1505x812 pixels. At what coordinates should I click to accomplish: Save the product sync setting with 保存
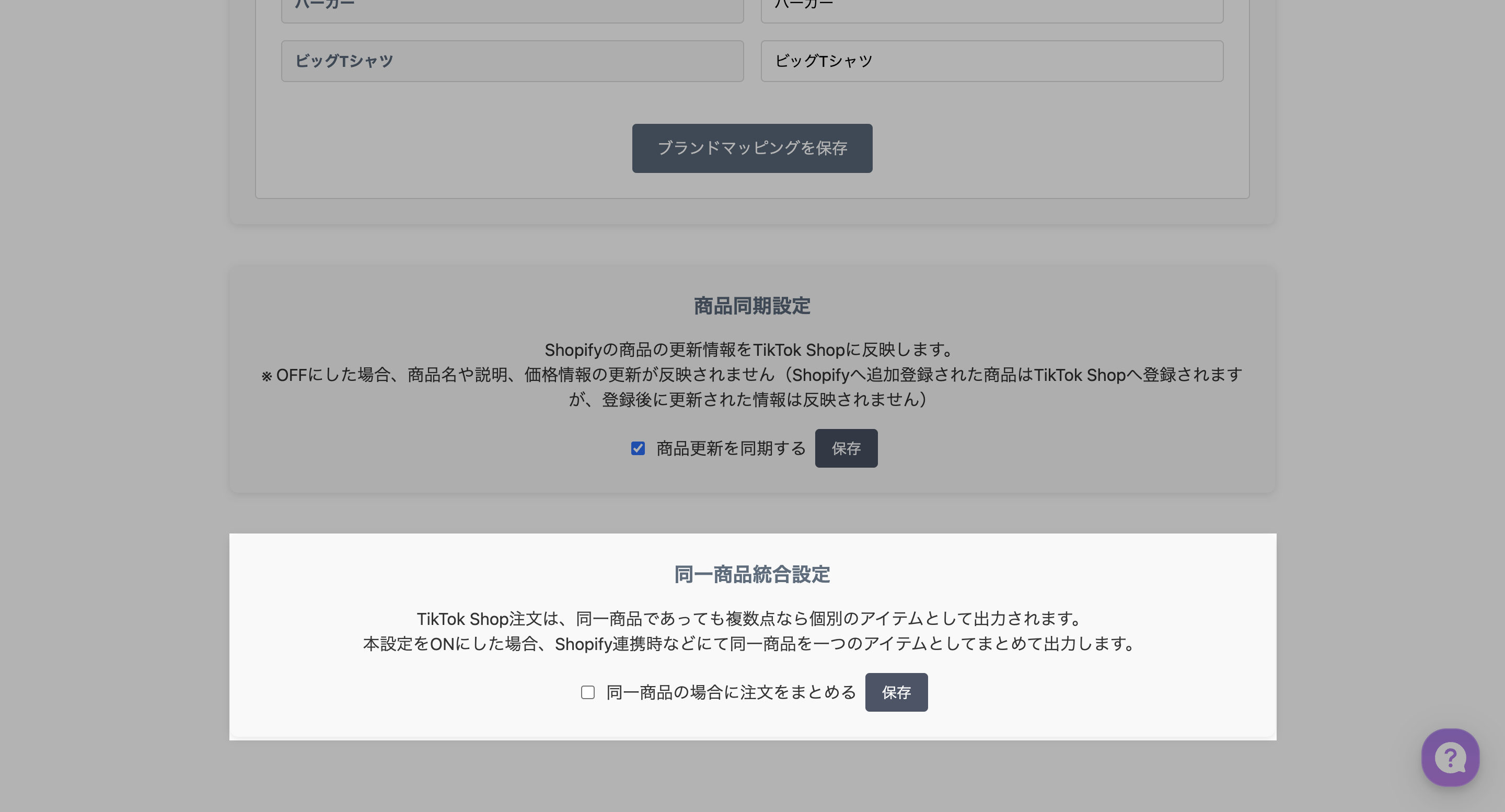846,448
